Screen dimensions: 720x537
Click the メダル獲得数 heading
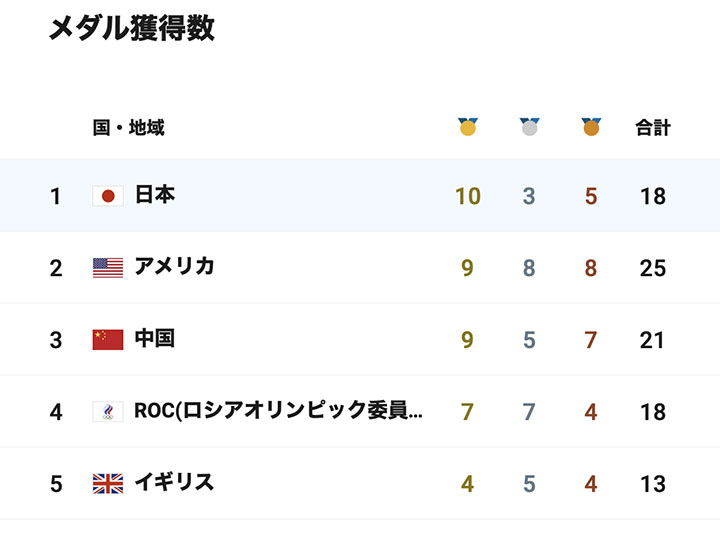tap(132, 28)
